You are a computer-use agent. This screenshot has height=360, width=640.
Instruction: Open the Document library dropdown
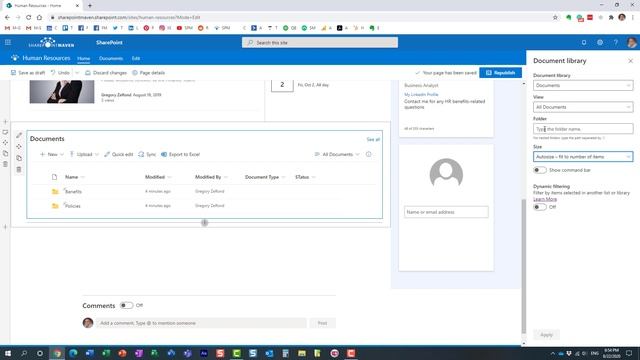click(x=583, y=85)
